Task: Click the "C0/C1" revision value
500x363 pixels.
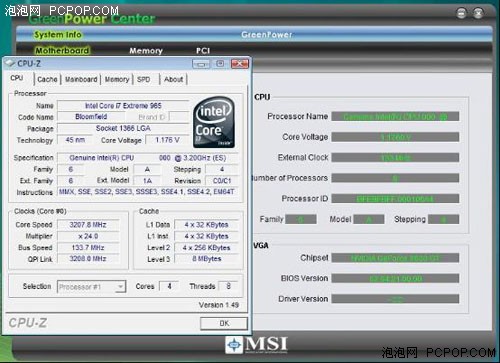Action: [222, 181]
